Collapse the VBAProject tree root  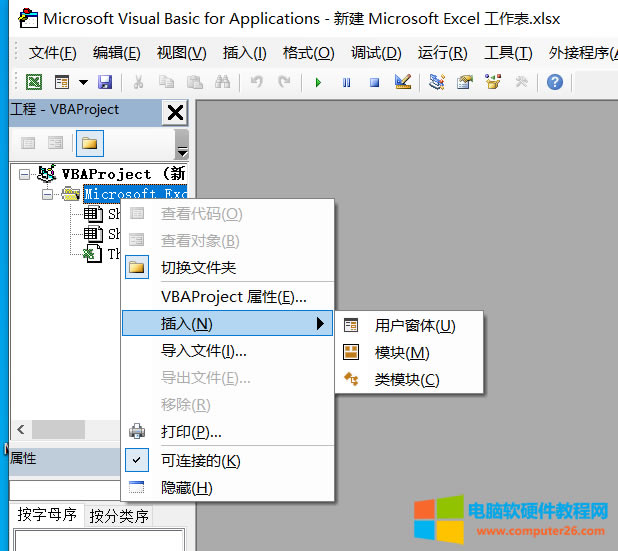click(x=24, y=174)
